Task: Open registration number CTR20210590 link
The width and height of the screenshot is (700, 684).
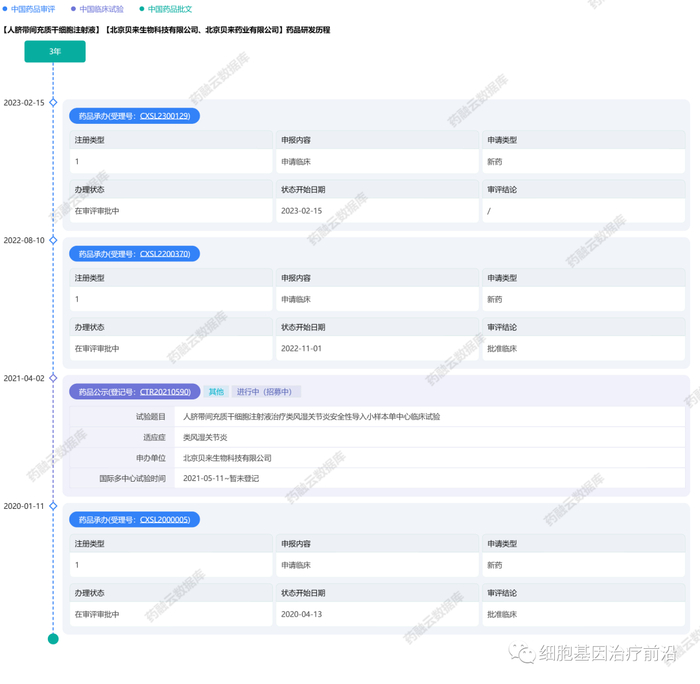Action: click(x=165, y=392)
